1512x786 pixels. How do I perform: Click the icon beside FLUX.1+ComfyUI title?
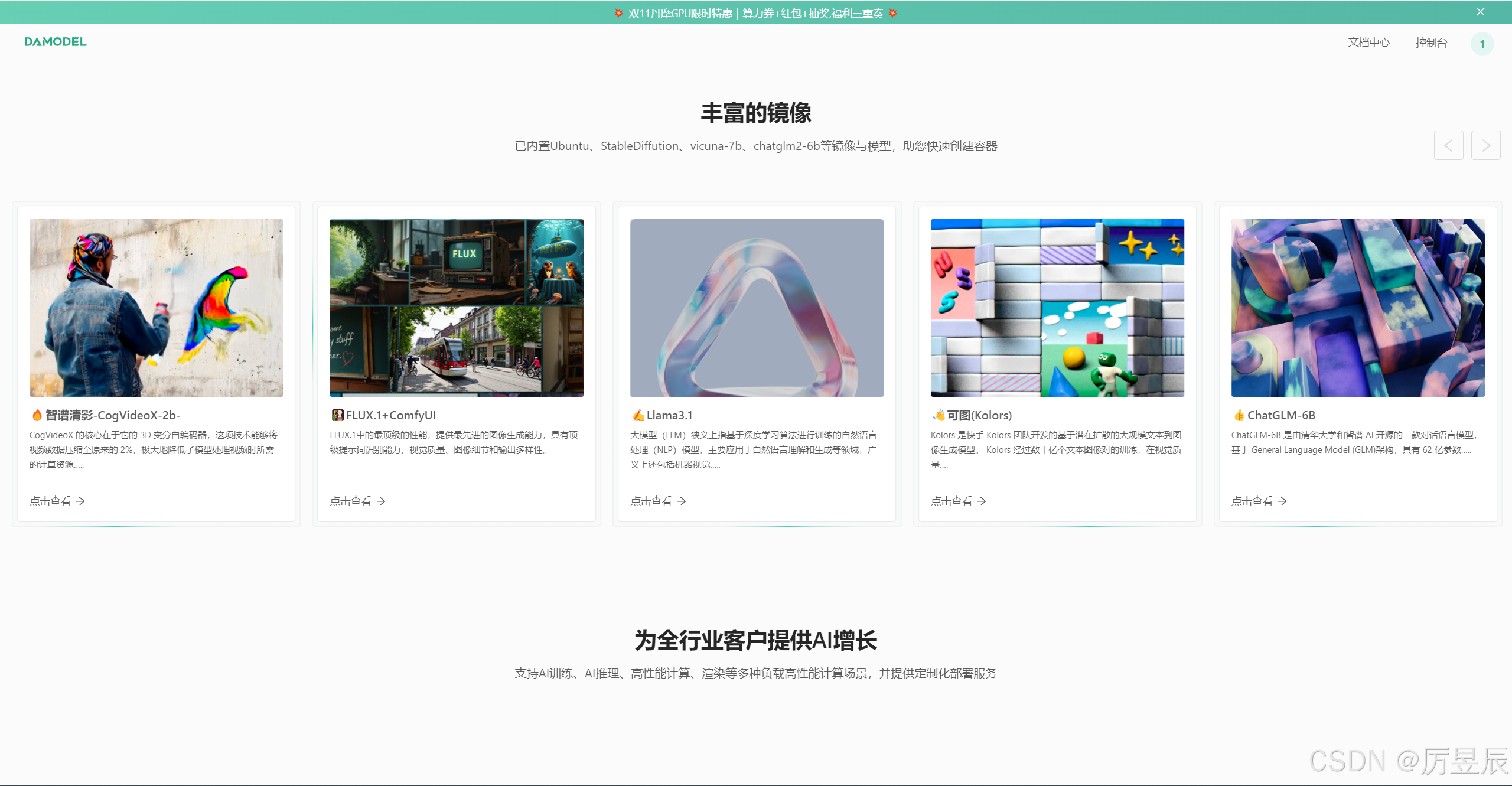pos(337,415)
